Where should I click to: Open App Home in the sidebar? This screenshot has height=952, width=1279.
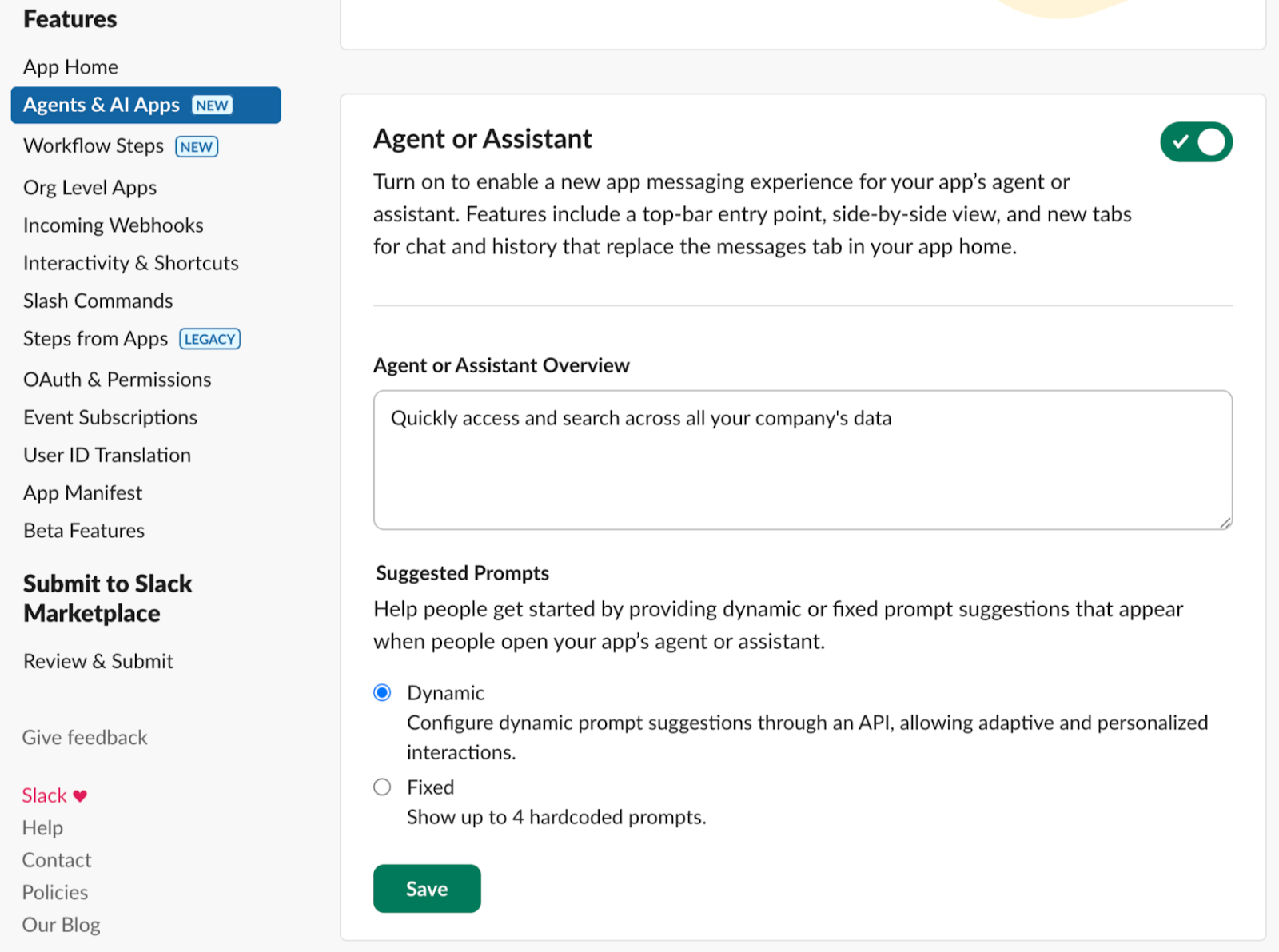pyautogui.click(x=70, y=67)
